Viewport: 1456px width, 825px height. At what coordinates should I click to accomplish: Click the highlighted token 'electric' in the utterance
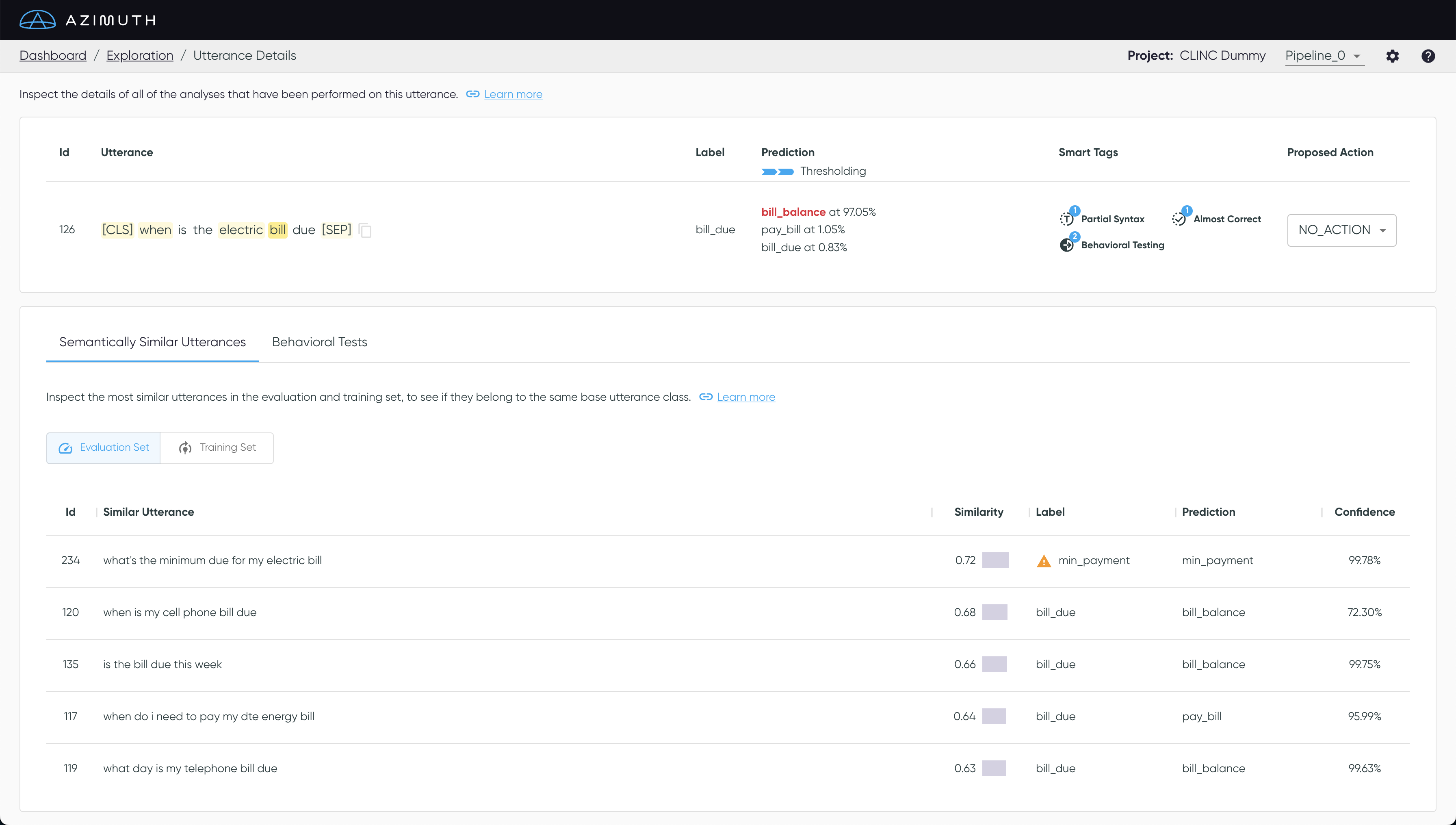tap(241, 230)
